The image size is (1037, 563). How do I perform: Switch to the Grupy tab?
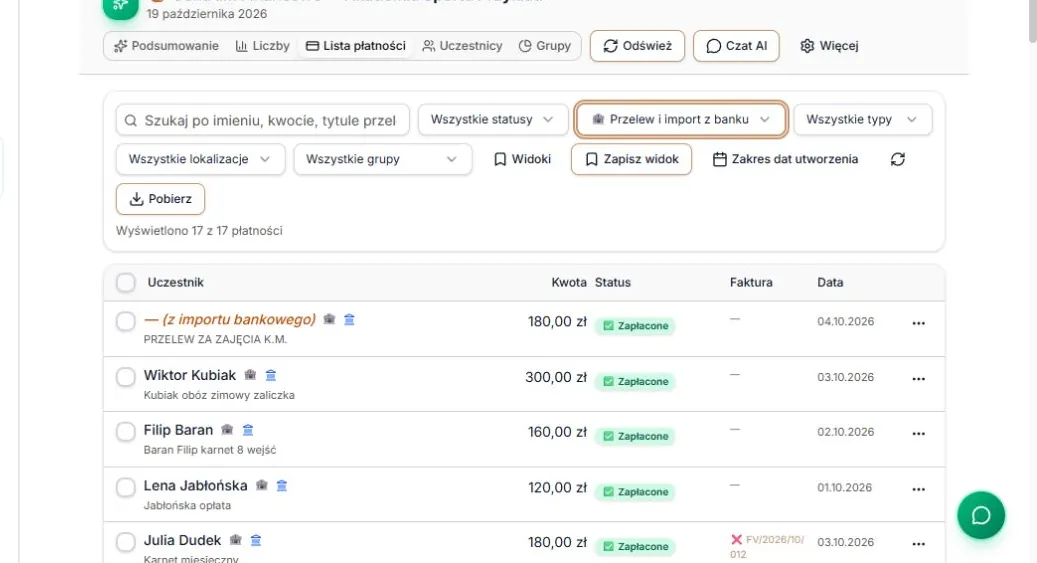[545, 46]
